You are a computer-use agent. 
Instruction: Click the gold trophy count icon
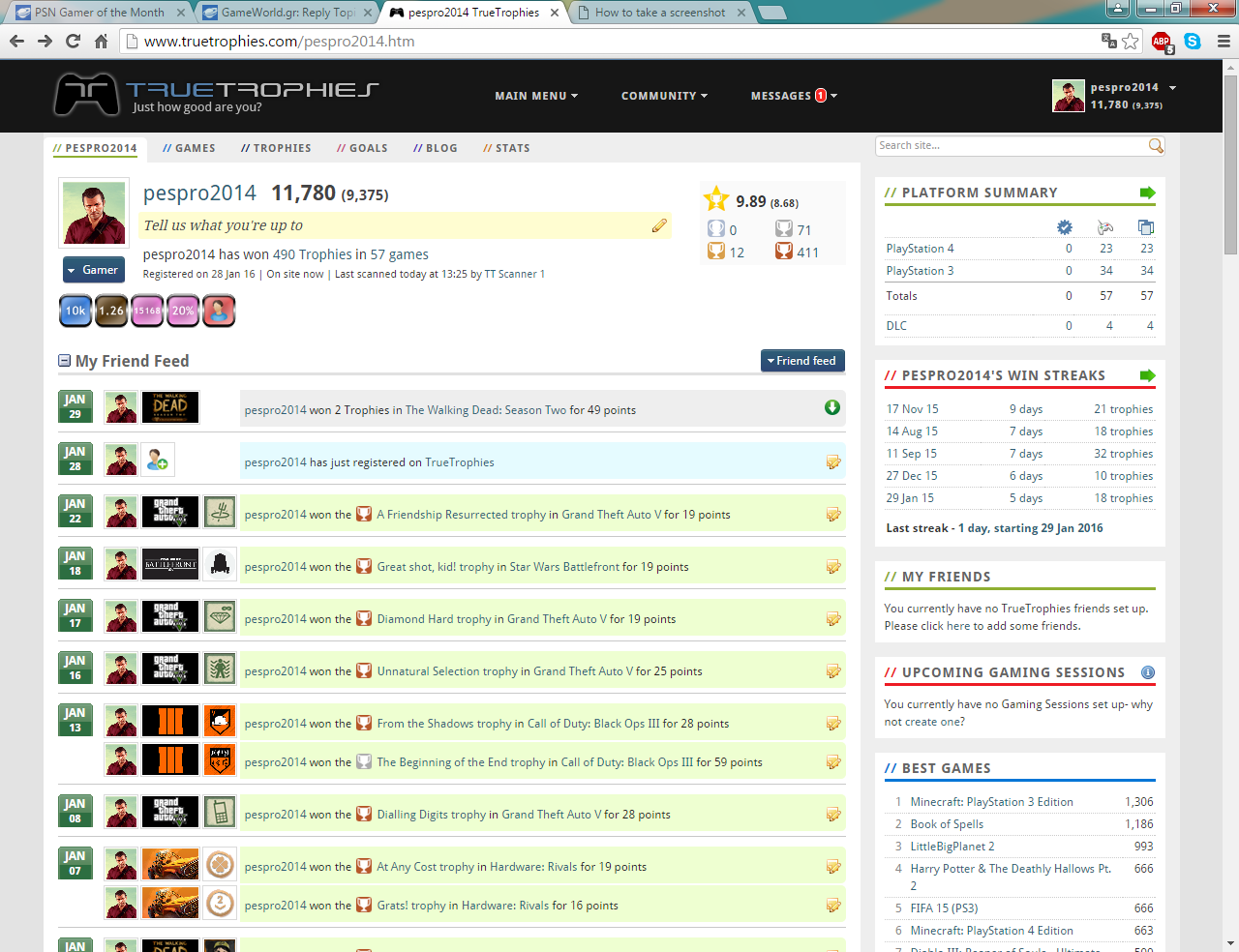716,252
